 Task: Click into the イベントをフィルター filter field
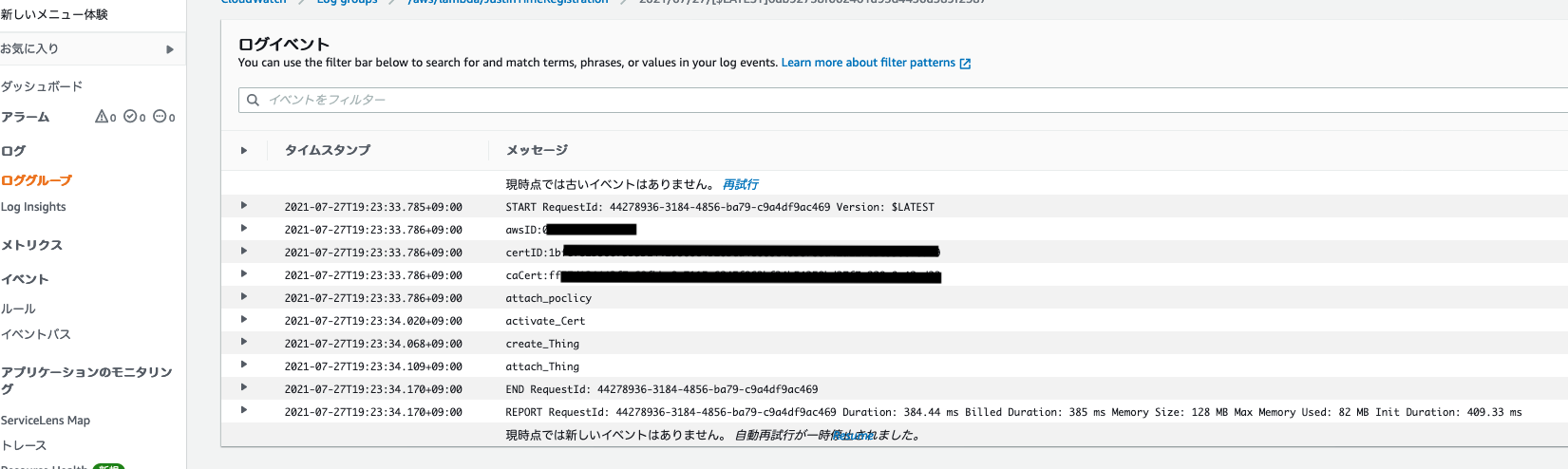(x=902, y=100)
